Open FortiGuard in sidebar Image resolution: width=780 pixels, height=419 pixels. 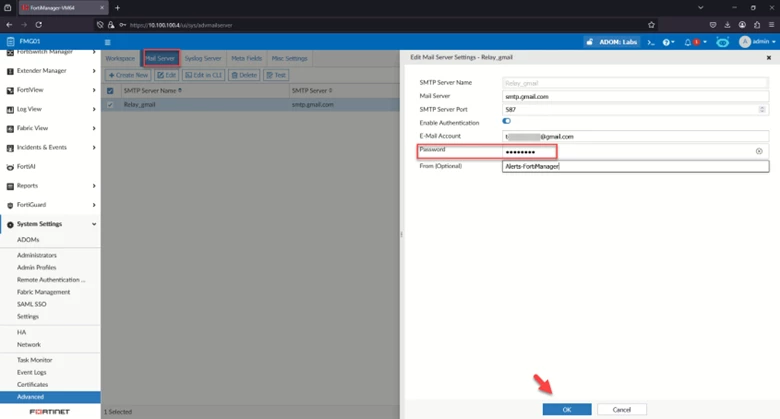pyautogui.click(x=31, y=205)
